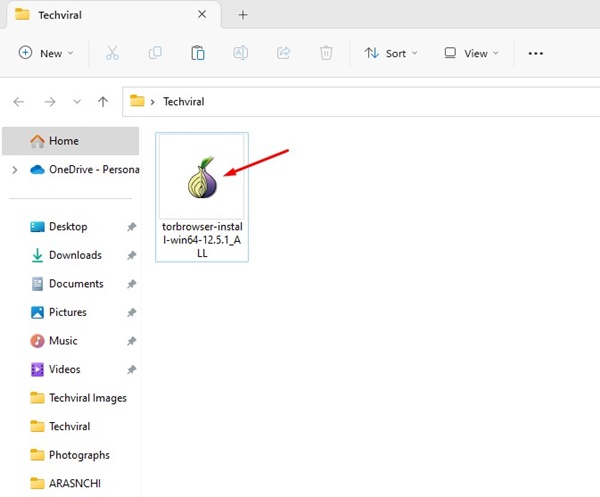The image size is (600, 497).
Task: Go back with the left arrow
Action: [x=18, y=102]
